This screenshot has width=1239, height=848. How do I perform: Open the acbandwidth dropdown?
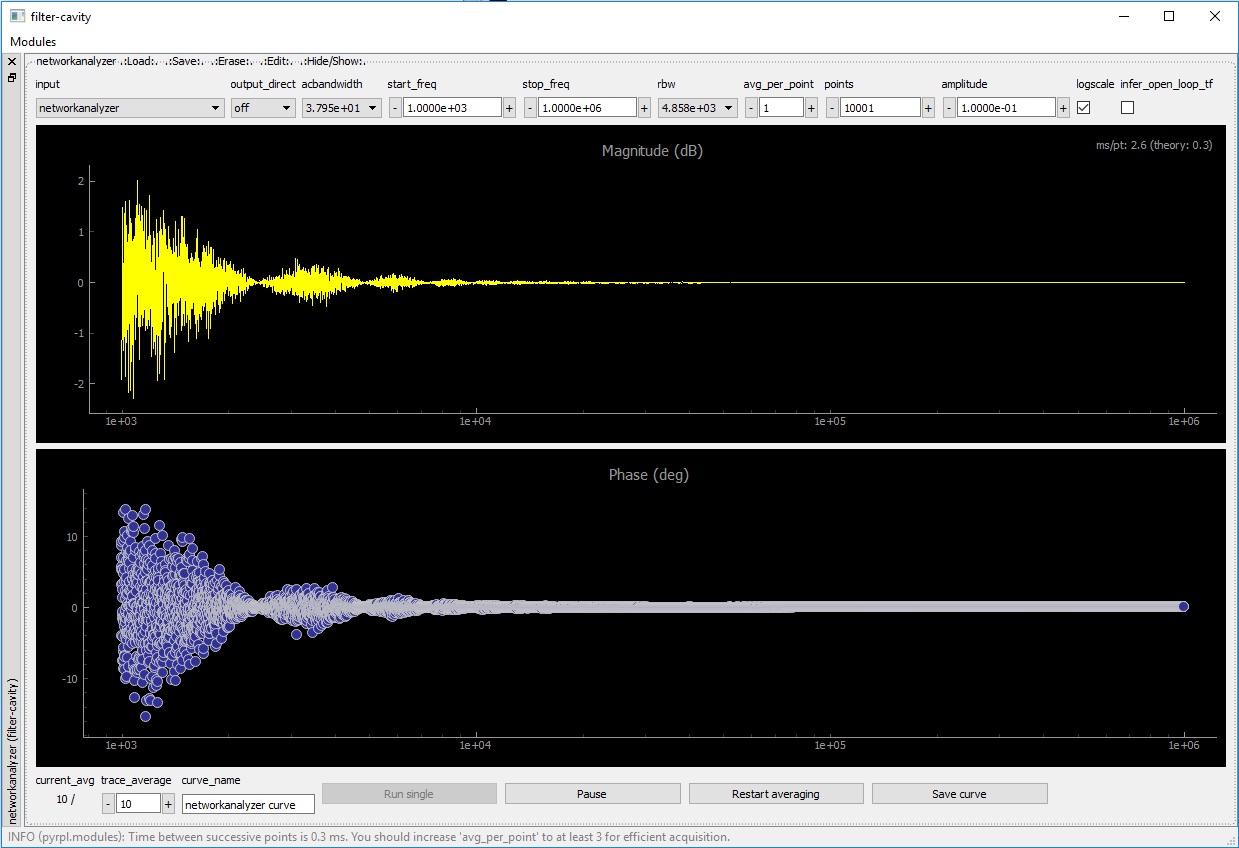[342, 108]
